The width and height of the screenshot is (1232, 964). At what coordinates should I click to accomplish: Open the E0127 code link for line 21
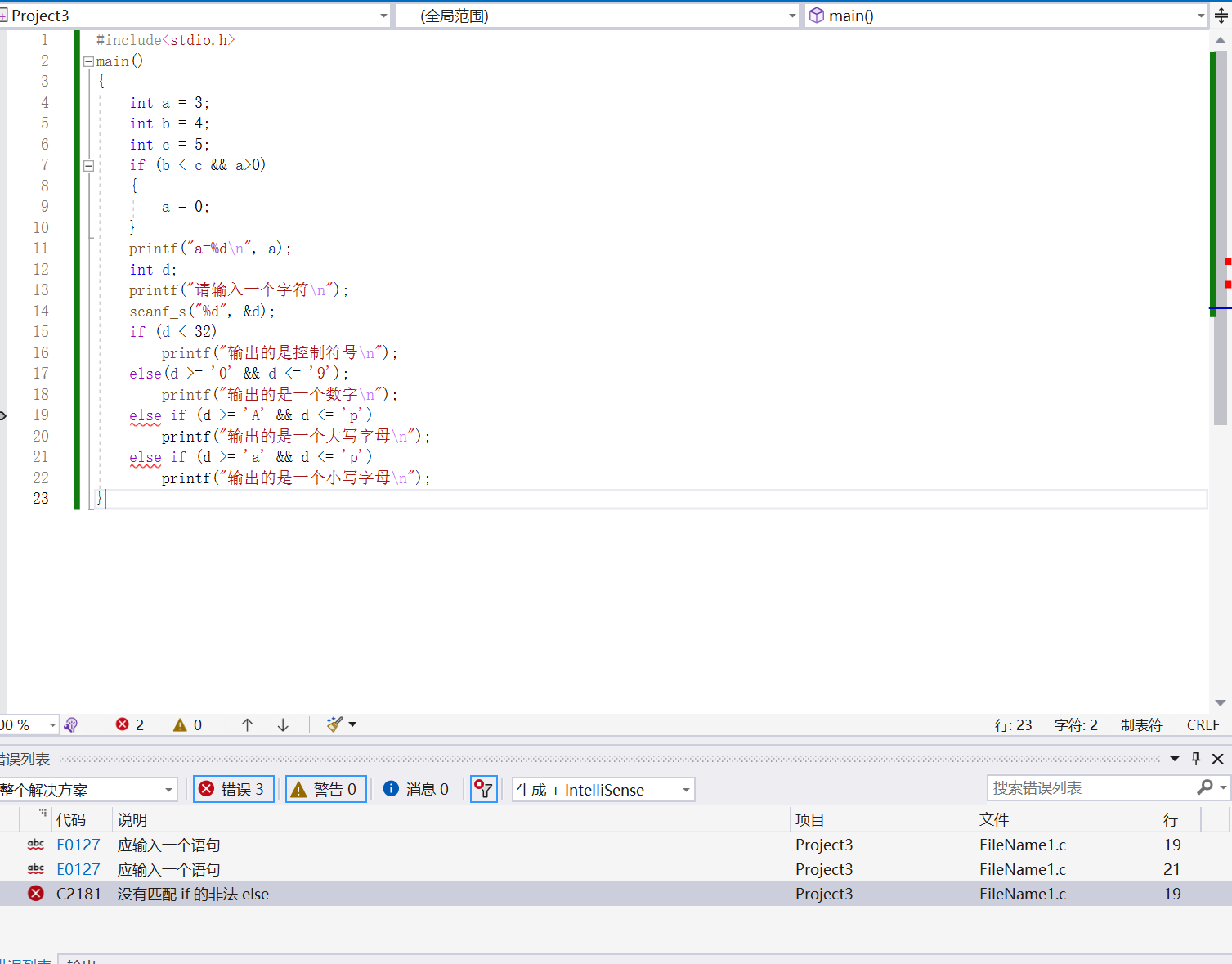tap(78, 869)
